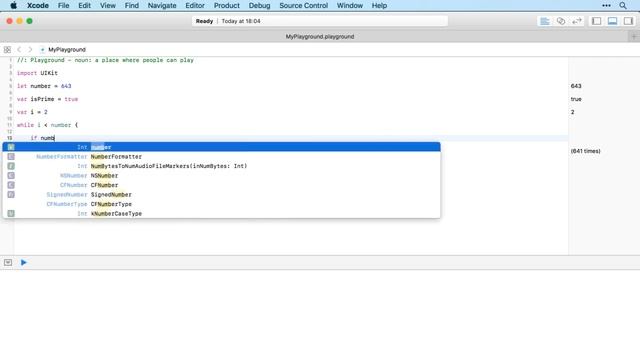Go back in editor history
This screenshot has height=360, width=640.
pyautogui.click(x=19, y=50)
